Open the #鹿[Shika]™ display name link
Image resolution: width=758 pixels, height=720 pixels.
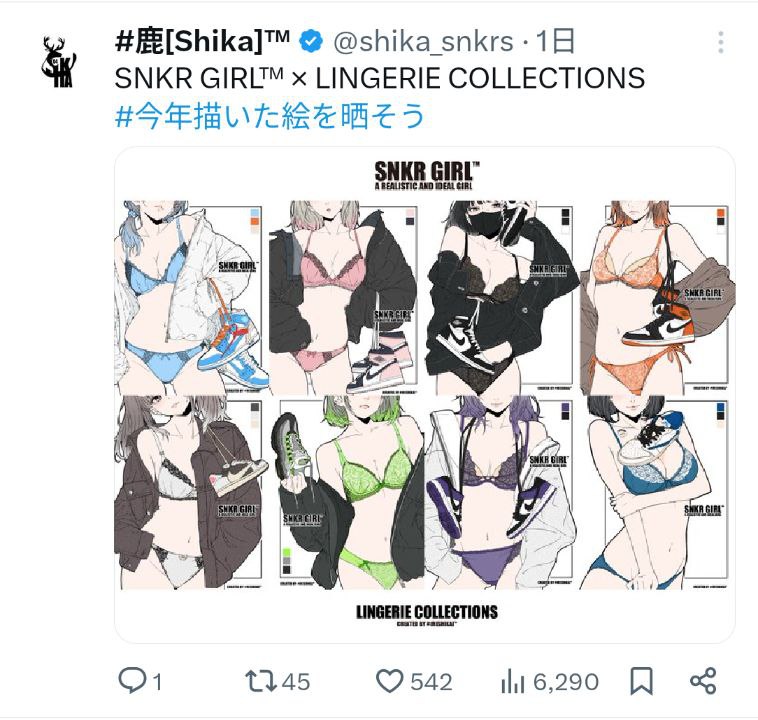(203, 41)
